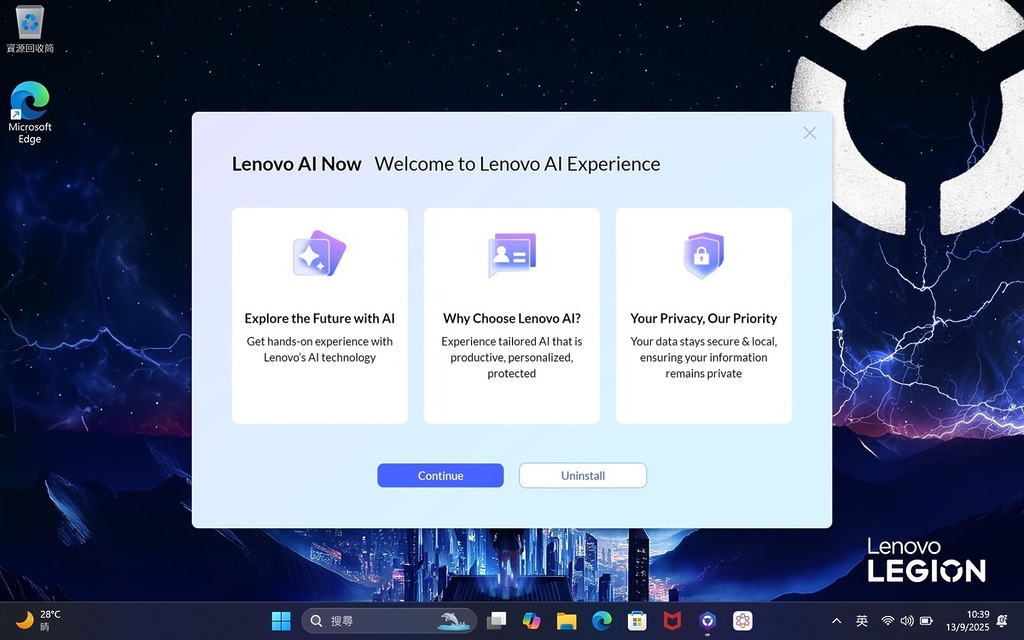Image resolution: width=1024 pixels, height=640 pixels.
Task: Click 'Experience tailored AI that is productive' description
Action: 511,357
